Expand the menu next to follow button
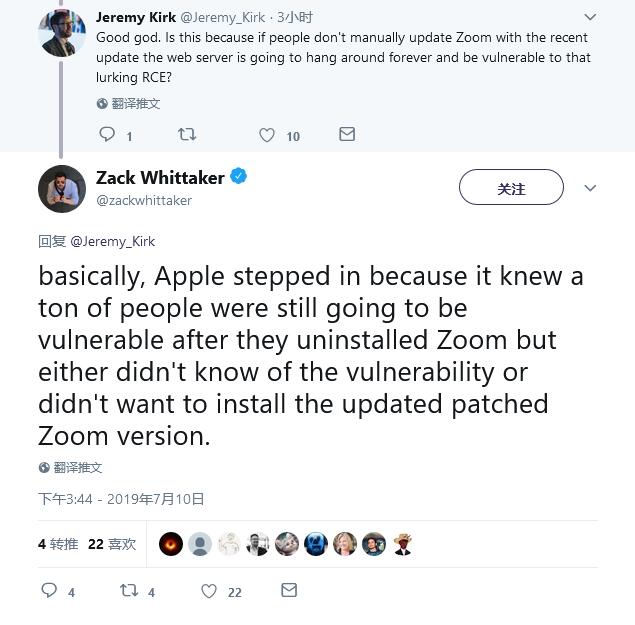The height and width of the screenshot is (625, 635). [590, 188]
